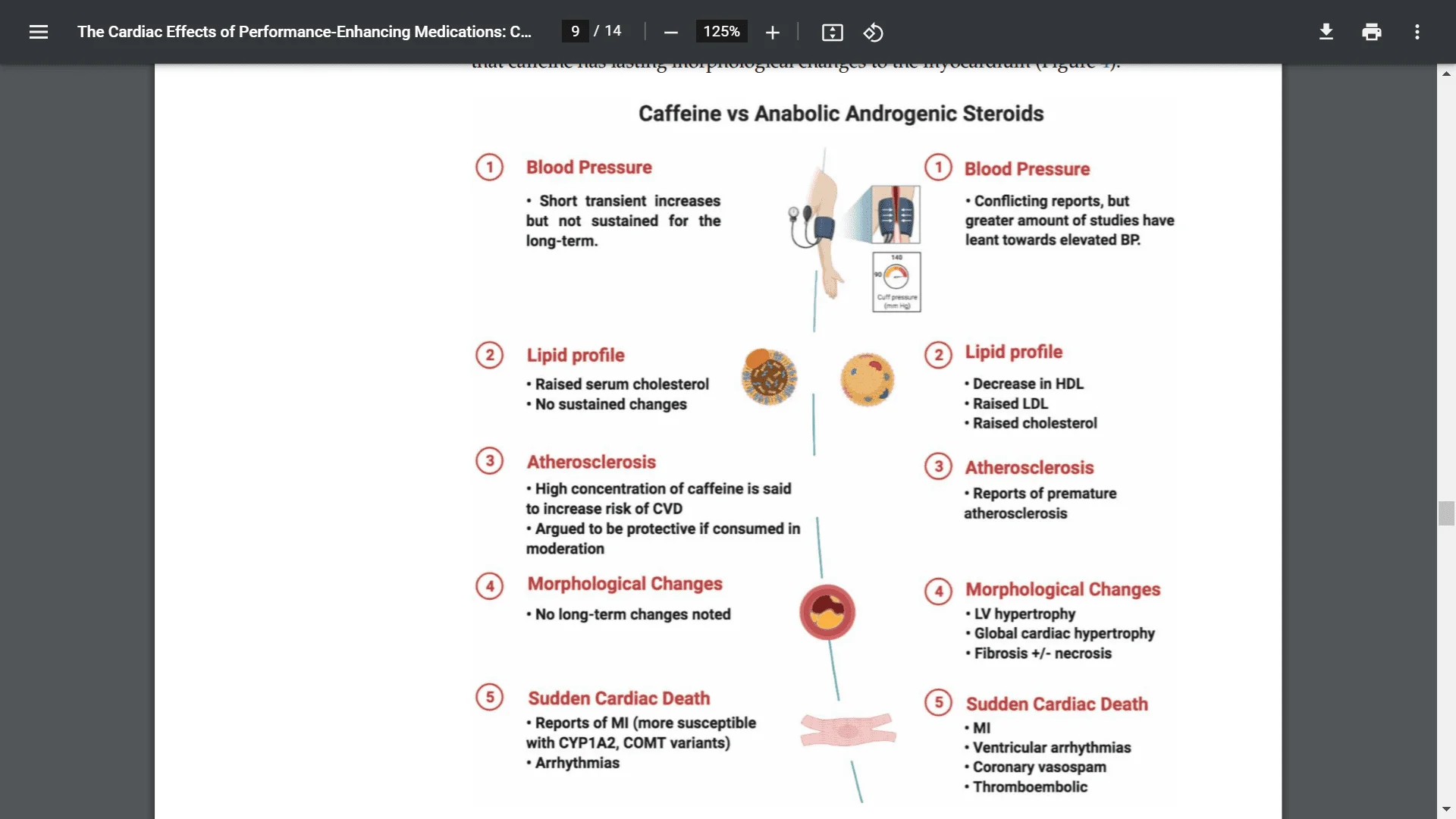Click the pink cardiac muscle cell image
The height and width of the screenshot is (819, 1456).
848,730
